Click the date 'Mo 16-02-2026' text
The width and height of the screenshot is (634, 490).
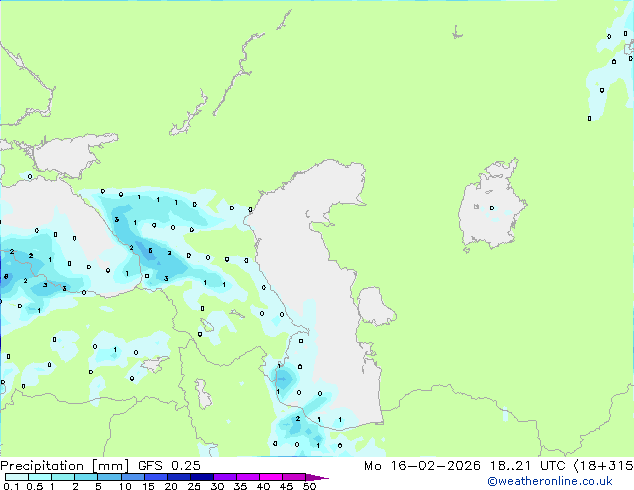(x=423, y=465)
